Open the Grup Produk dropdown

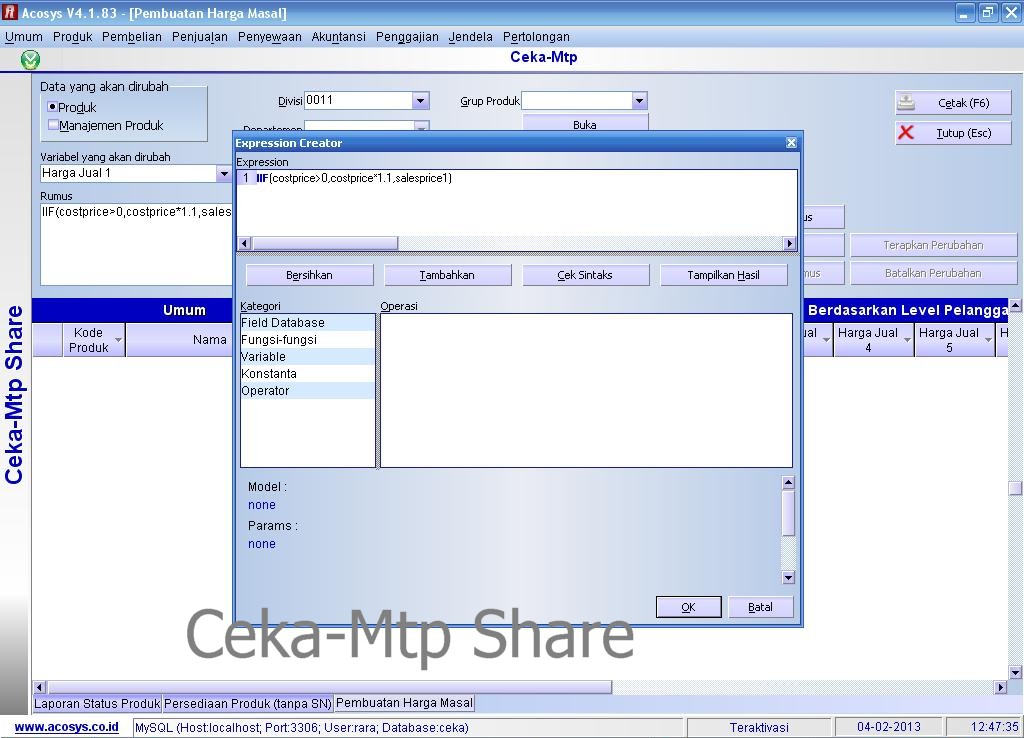coord(639,101)
